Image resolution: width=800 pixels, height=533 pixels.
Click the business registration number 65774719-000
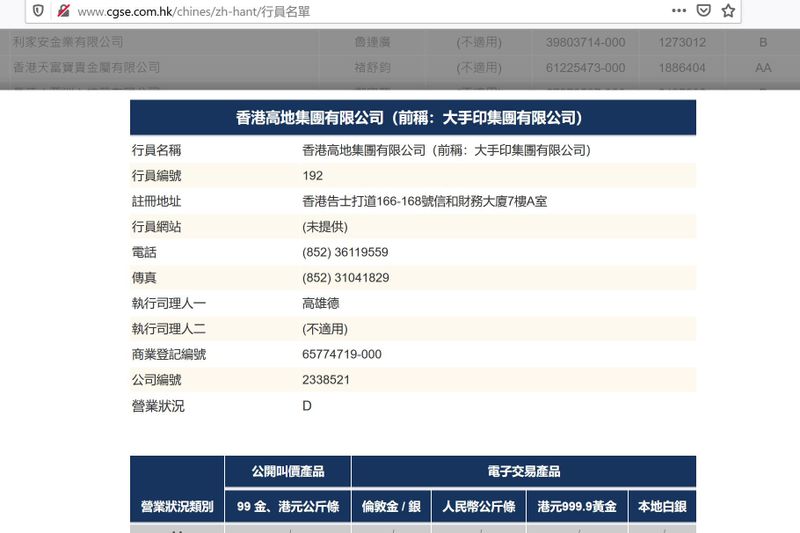click(x=342, y=354)
